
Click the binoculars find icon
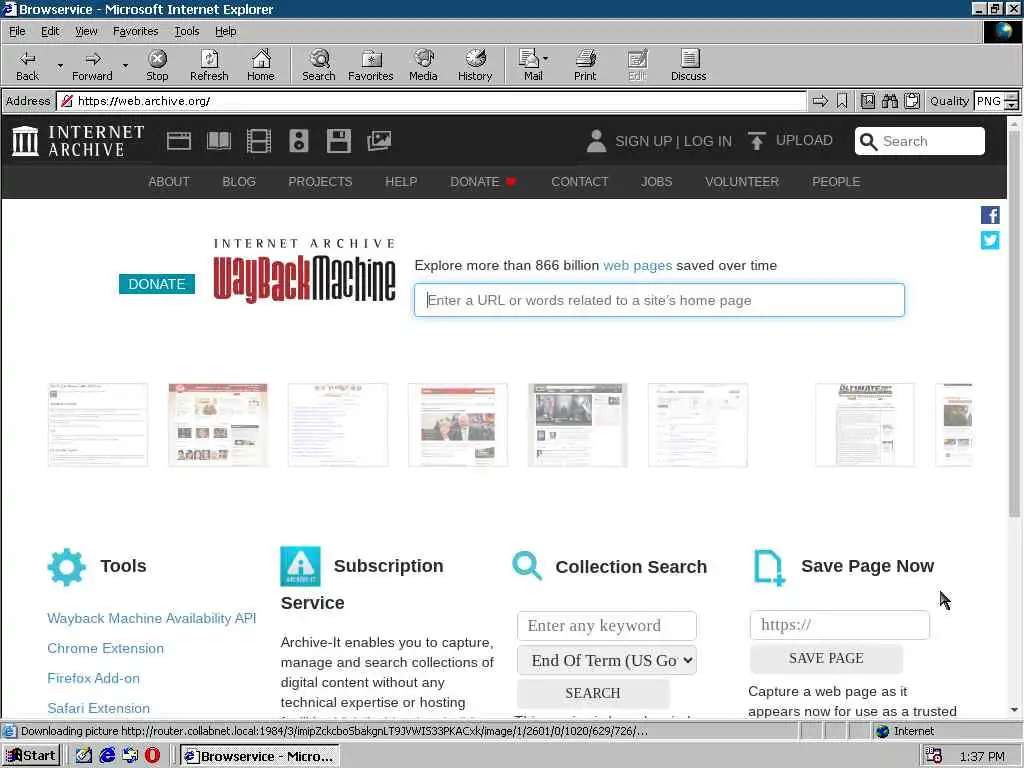click(x=889, y=101)
